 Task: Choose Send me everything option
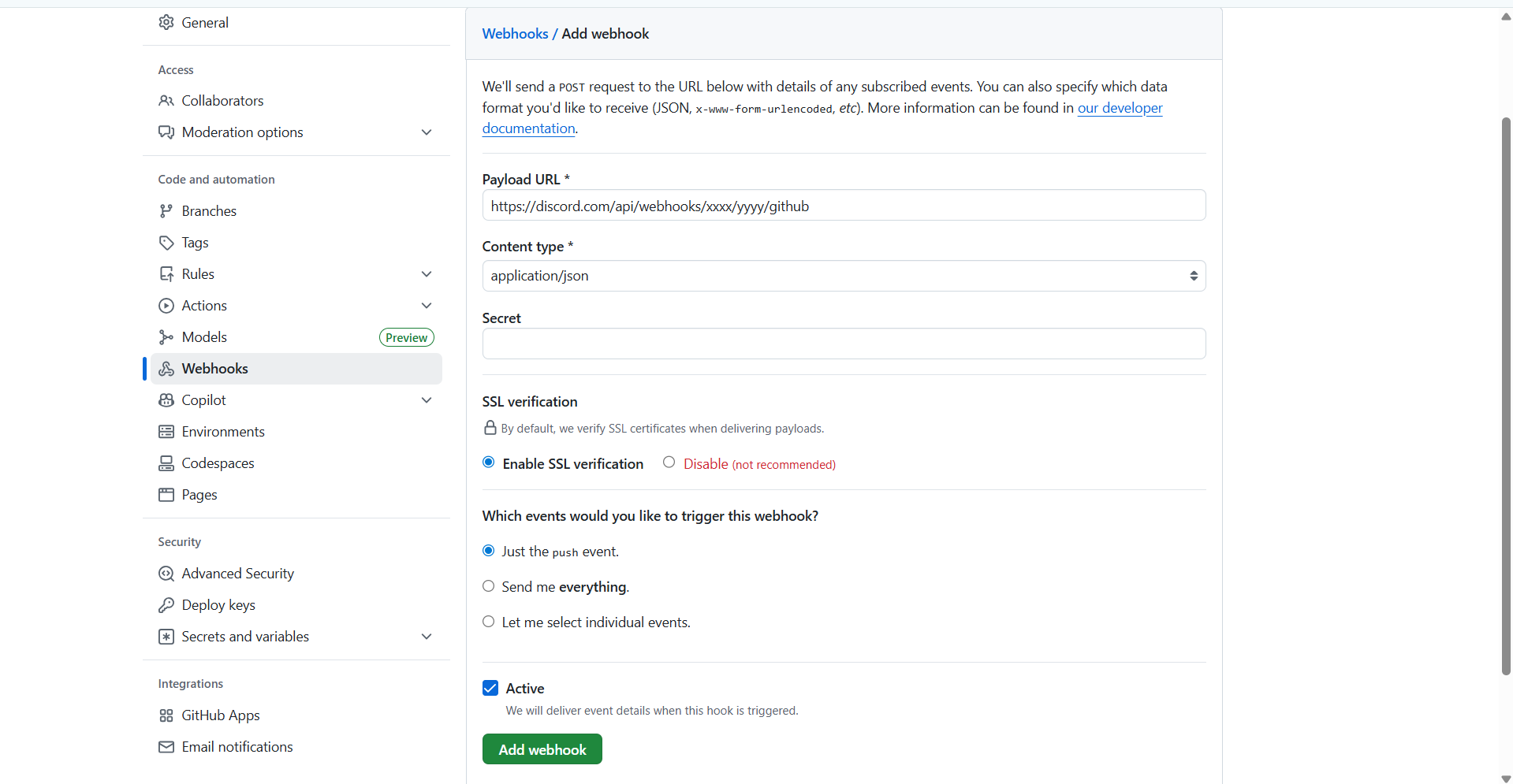(x=489, y=586)
